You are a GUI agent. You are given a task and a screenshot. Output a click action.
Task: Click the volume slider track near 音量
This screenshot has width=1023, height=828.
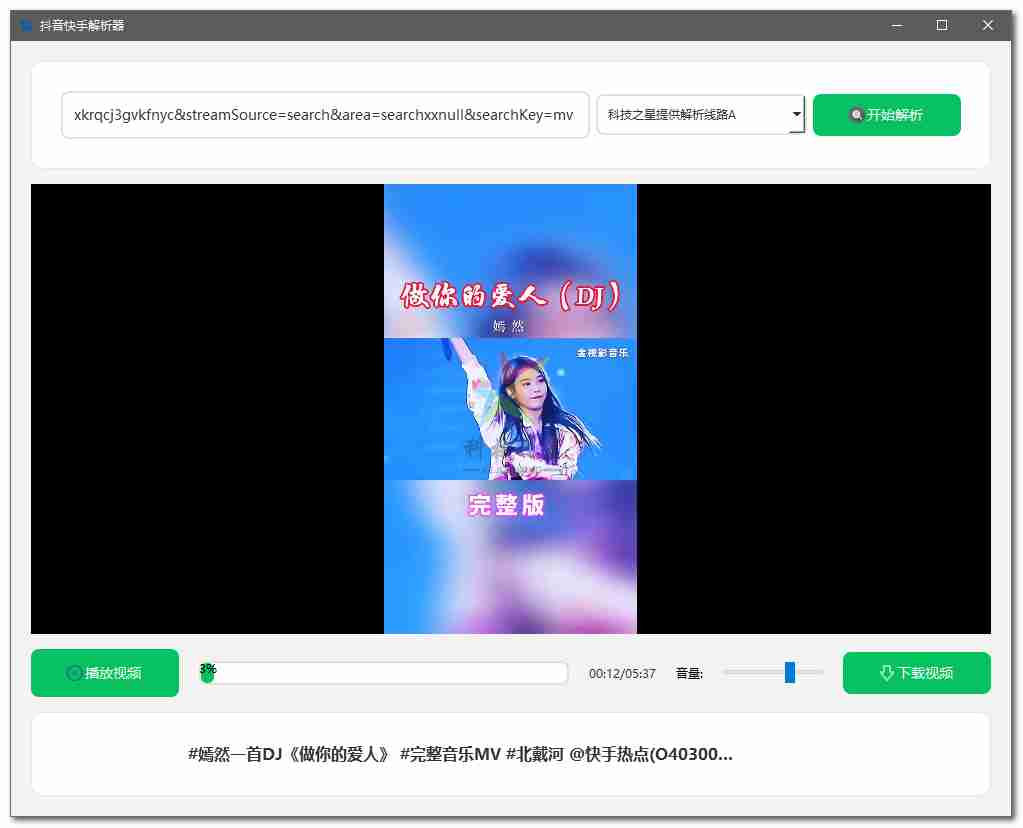pos(750,673)
